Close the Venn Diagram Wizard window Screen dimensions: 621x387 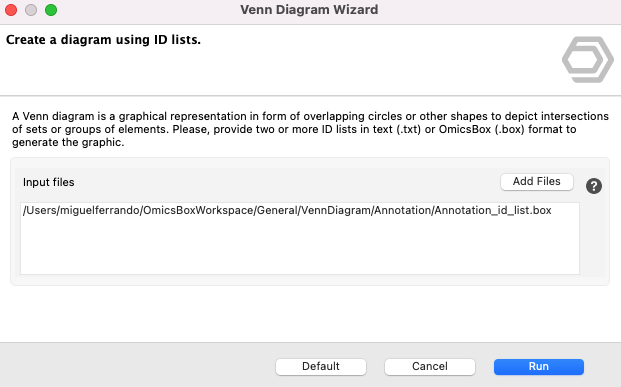(x=11, y=10)
